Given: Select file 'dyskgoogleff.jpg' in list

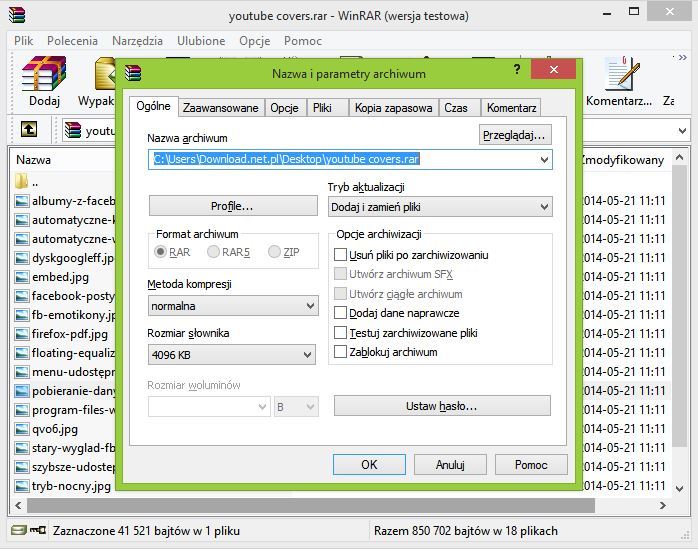Looking at the screenshot, I should (65, 258).
